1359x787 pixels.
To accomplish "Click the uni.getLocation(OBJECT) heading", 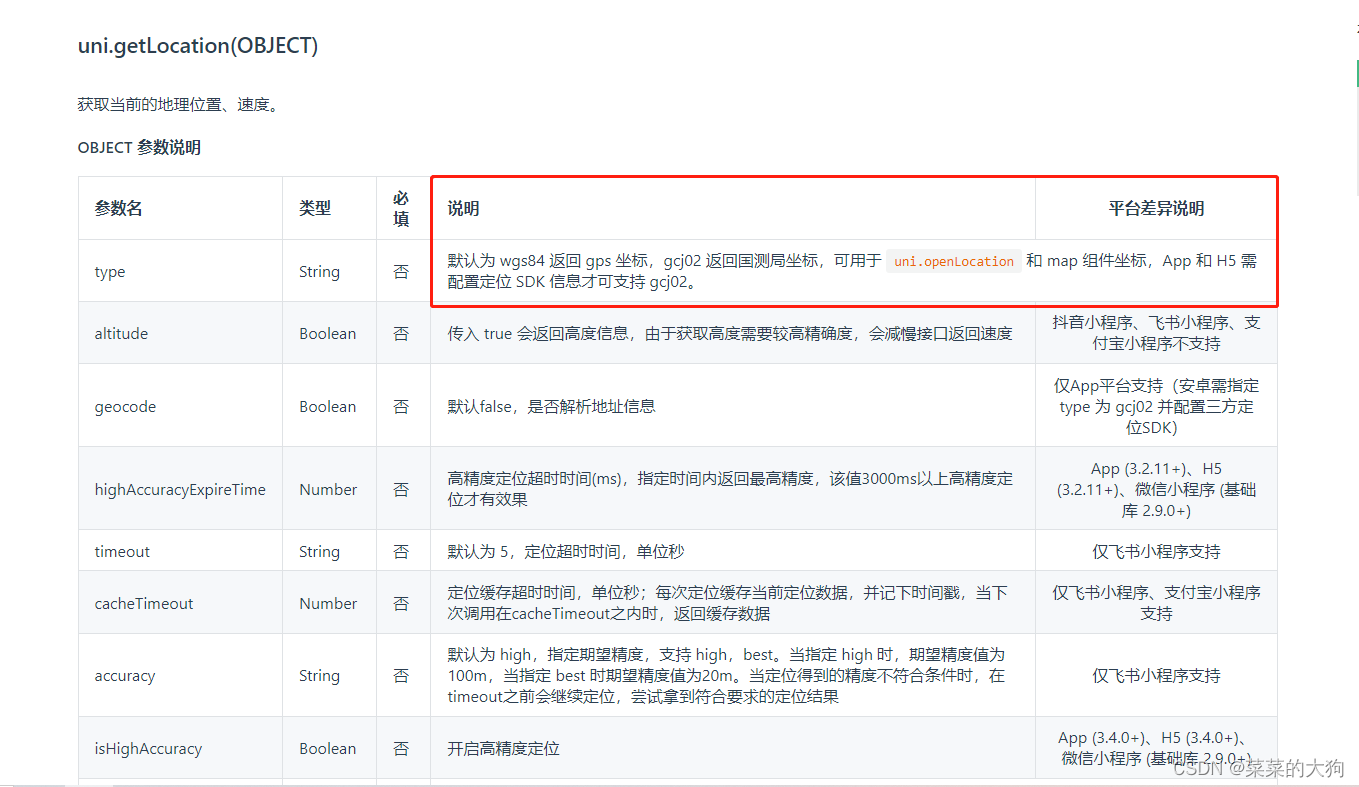I will pos(198,46).
